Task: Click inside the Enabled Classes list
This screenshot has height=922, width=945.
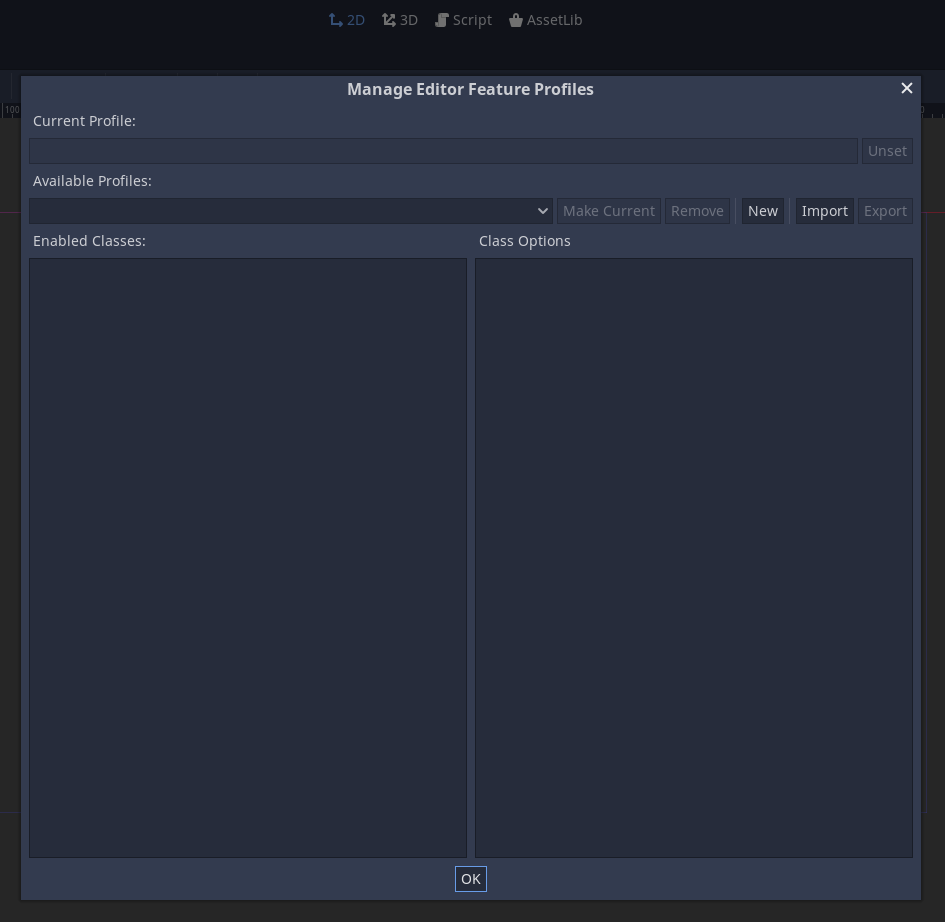Action: [248, 557]
